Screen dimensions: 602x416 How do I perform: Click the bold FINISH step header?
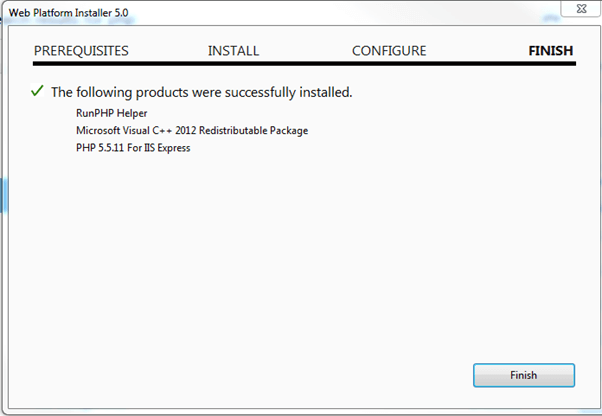[x=550, y=51]
